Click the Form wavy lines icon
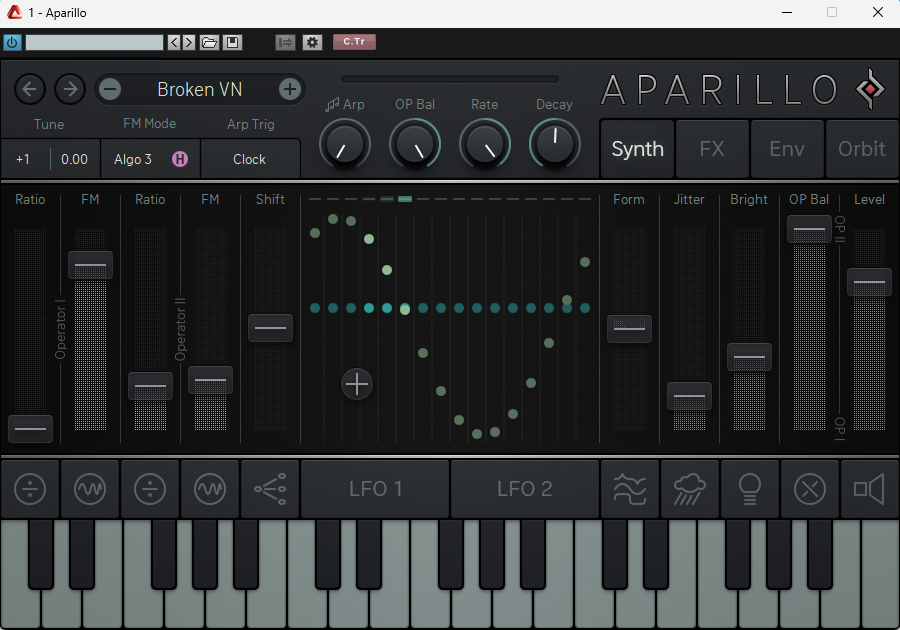 [x=630, y=489]
